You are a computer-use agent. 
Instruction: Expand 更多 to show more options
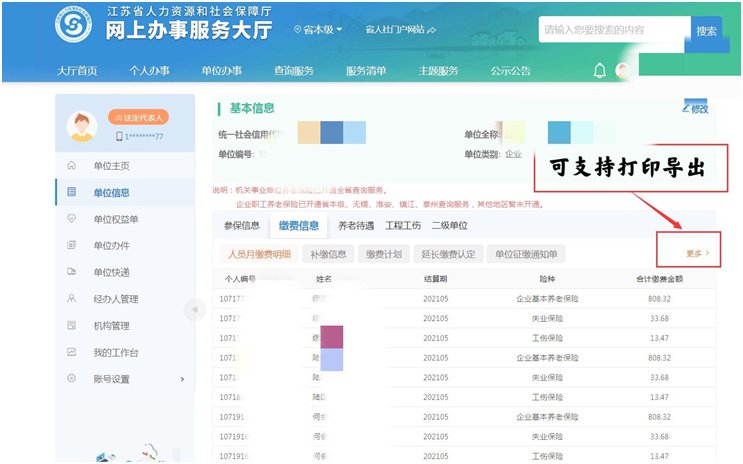pyautogui.click(x=697, y=254)
